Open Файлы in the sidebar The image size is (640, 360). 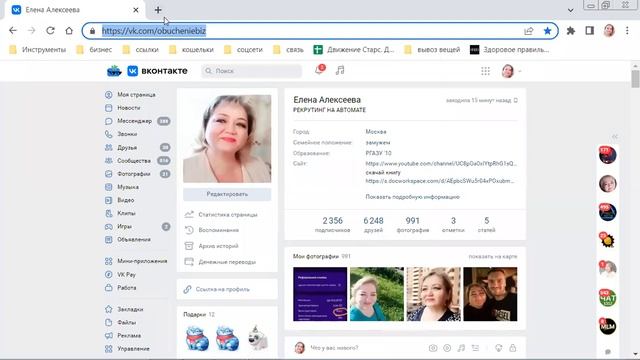(x=127, y=322)
